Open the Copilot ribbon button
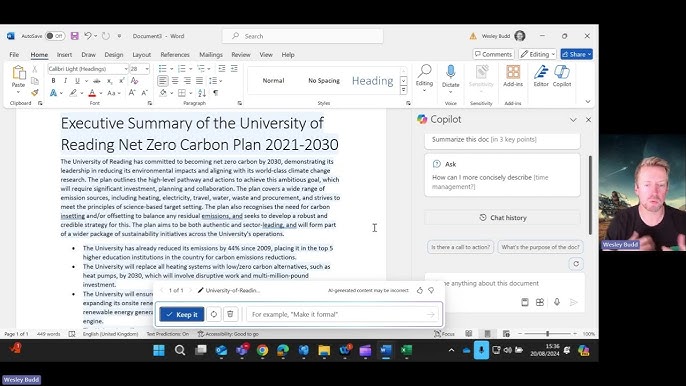The width and height of the screenshot is (686, 386). pos(562,76)
